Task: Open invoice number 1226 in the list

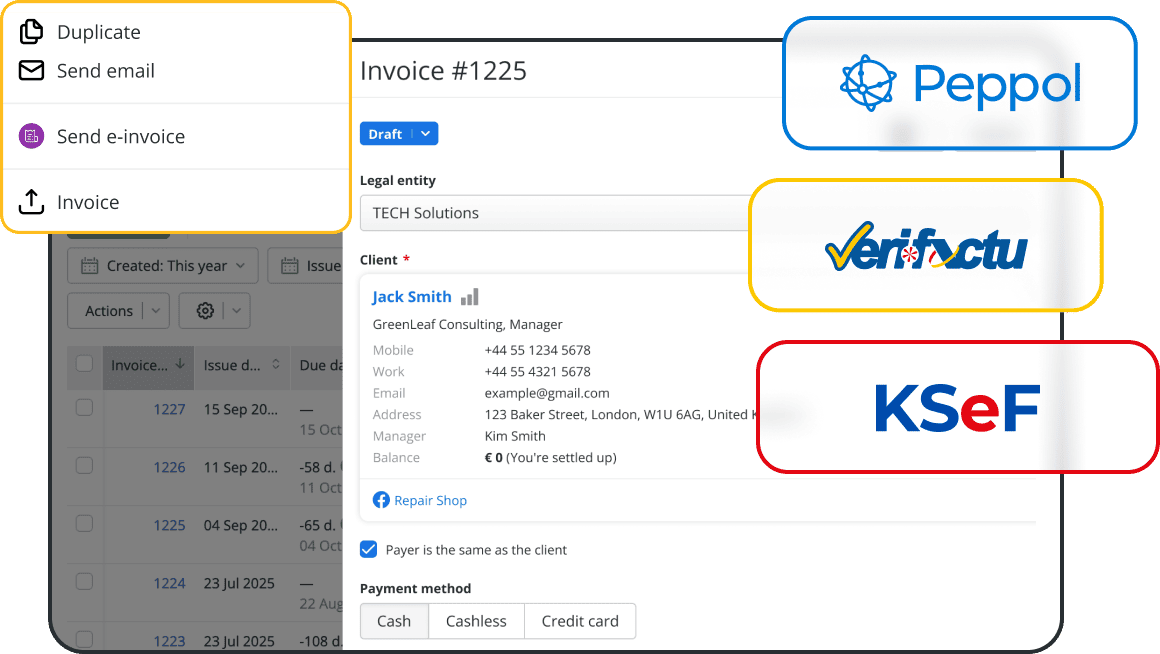Action: [x=169, y=467]
